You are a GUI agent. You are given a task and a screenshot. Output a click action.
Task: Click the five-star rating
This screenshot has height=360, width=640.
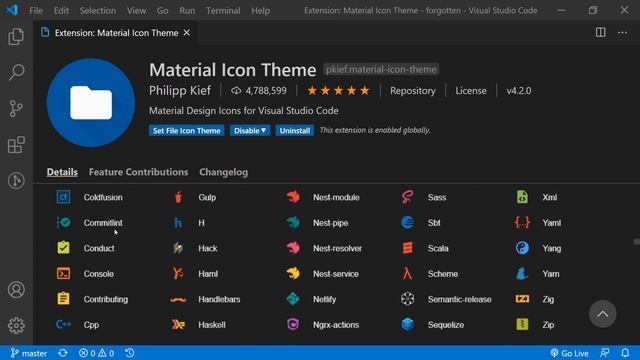click(338, 91)
